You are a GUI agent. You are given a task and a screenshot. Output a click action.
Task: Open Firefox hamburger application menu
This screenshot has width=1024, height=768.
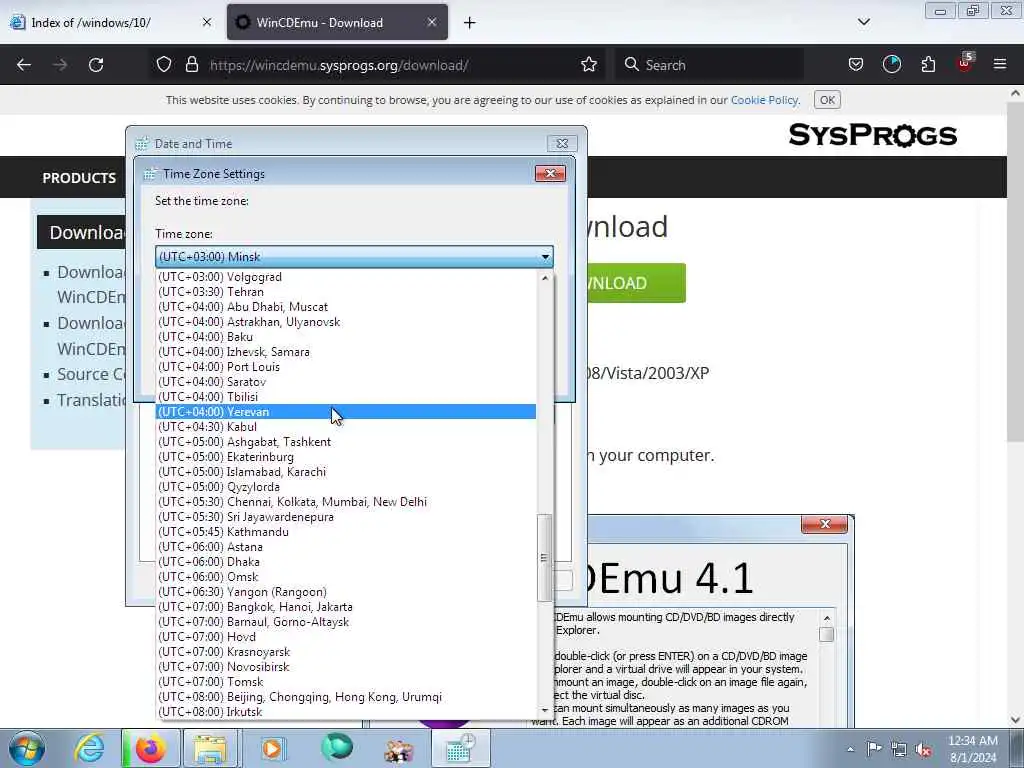(1000, 65)
